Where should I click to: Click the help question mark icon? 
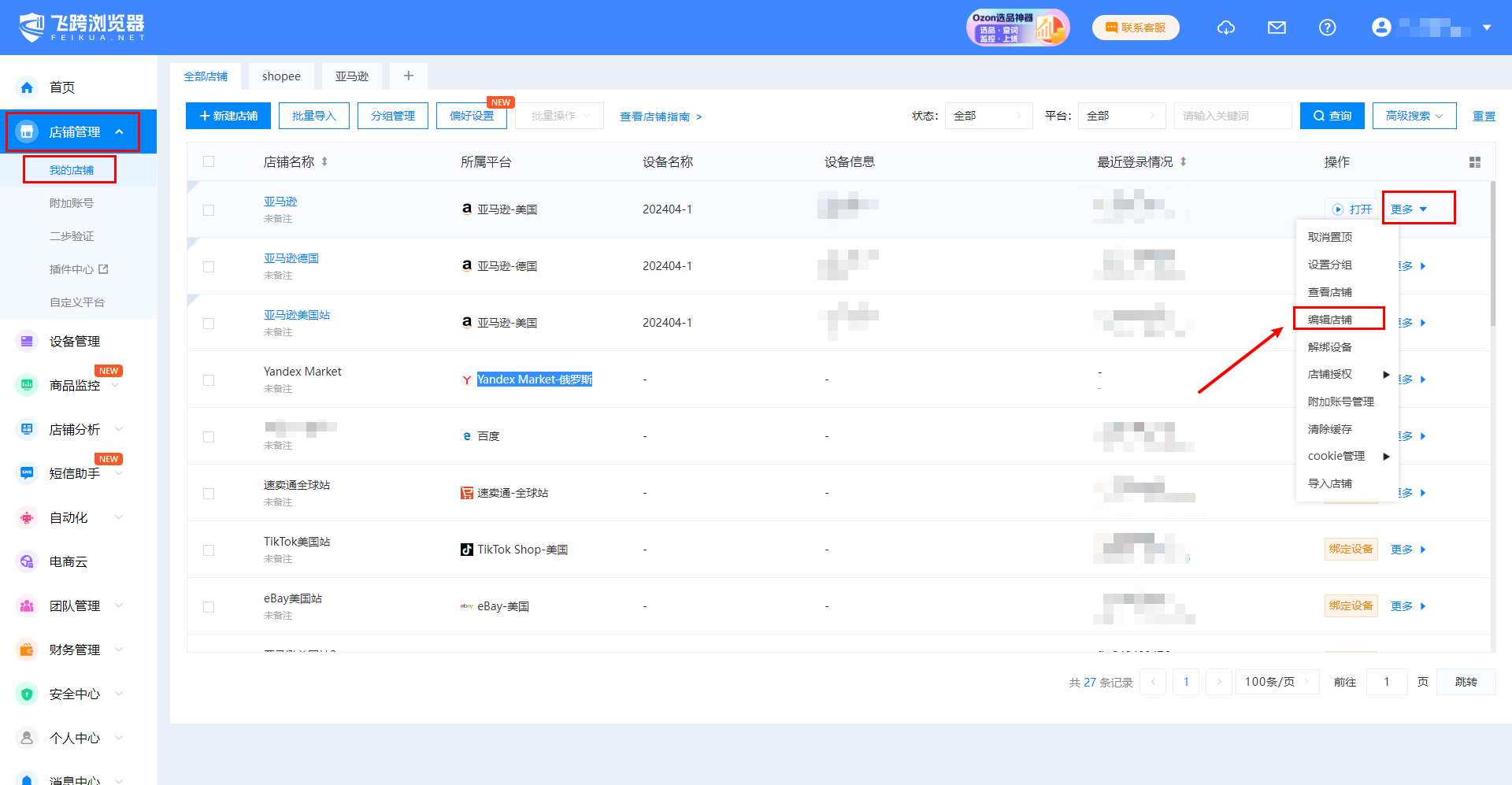click(1327, 28)
